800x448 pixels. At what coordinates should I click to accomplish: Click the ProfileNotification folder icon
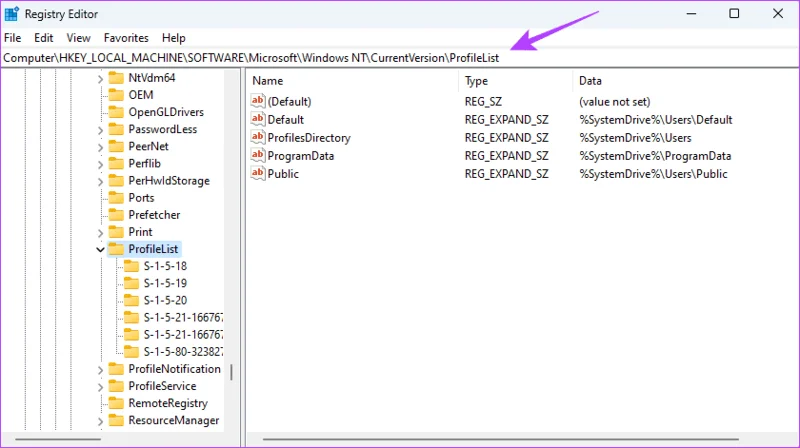[116, 368]
